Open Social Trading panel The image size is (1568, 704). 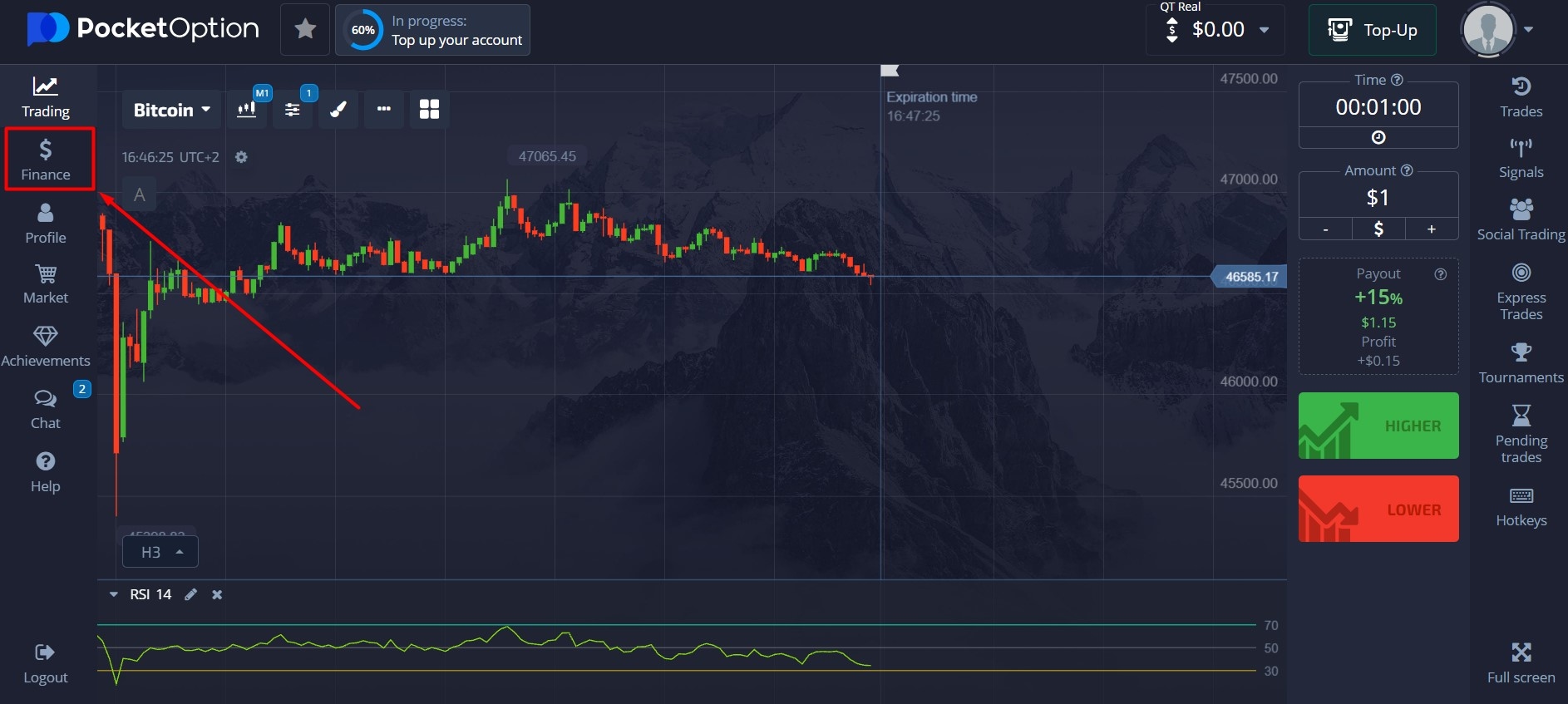1521,220
